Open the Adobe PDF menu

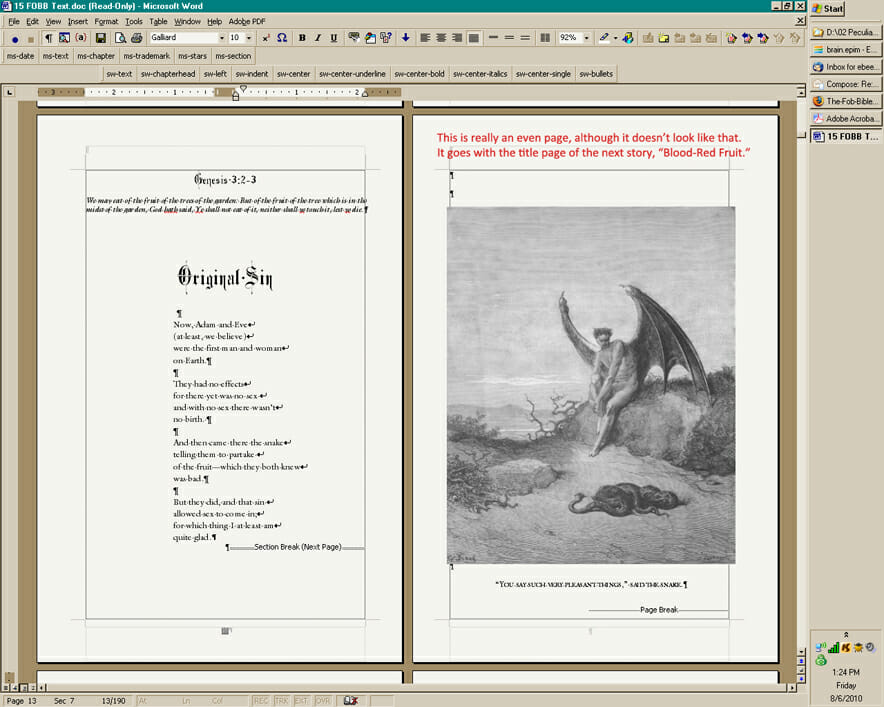247,21
